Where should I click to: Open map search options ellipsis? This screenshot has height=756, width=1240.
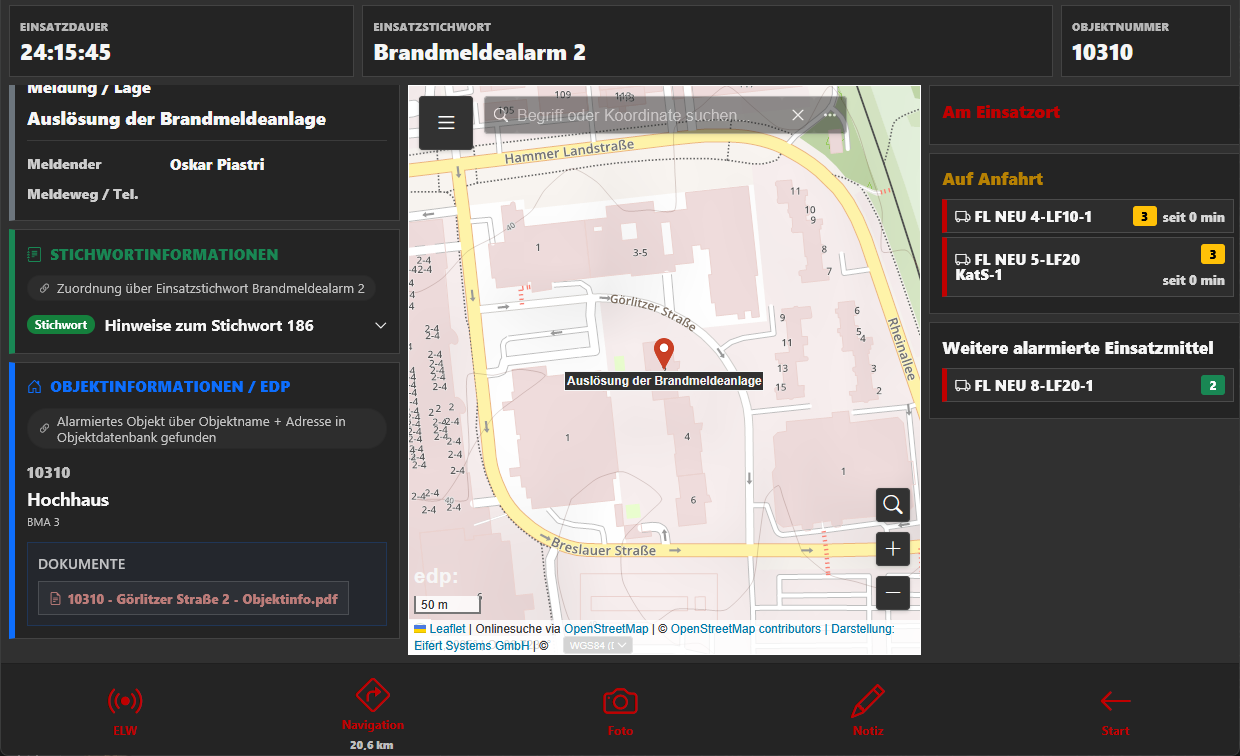pos(830,115)
